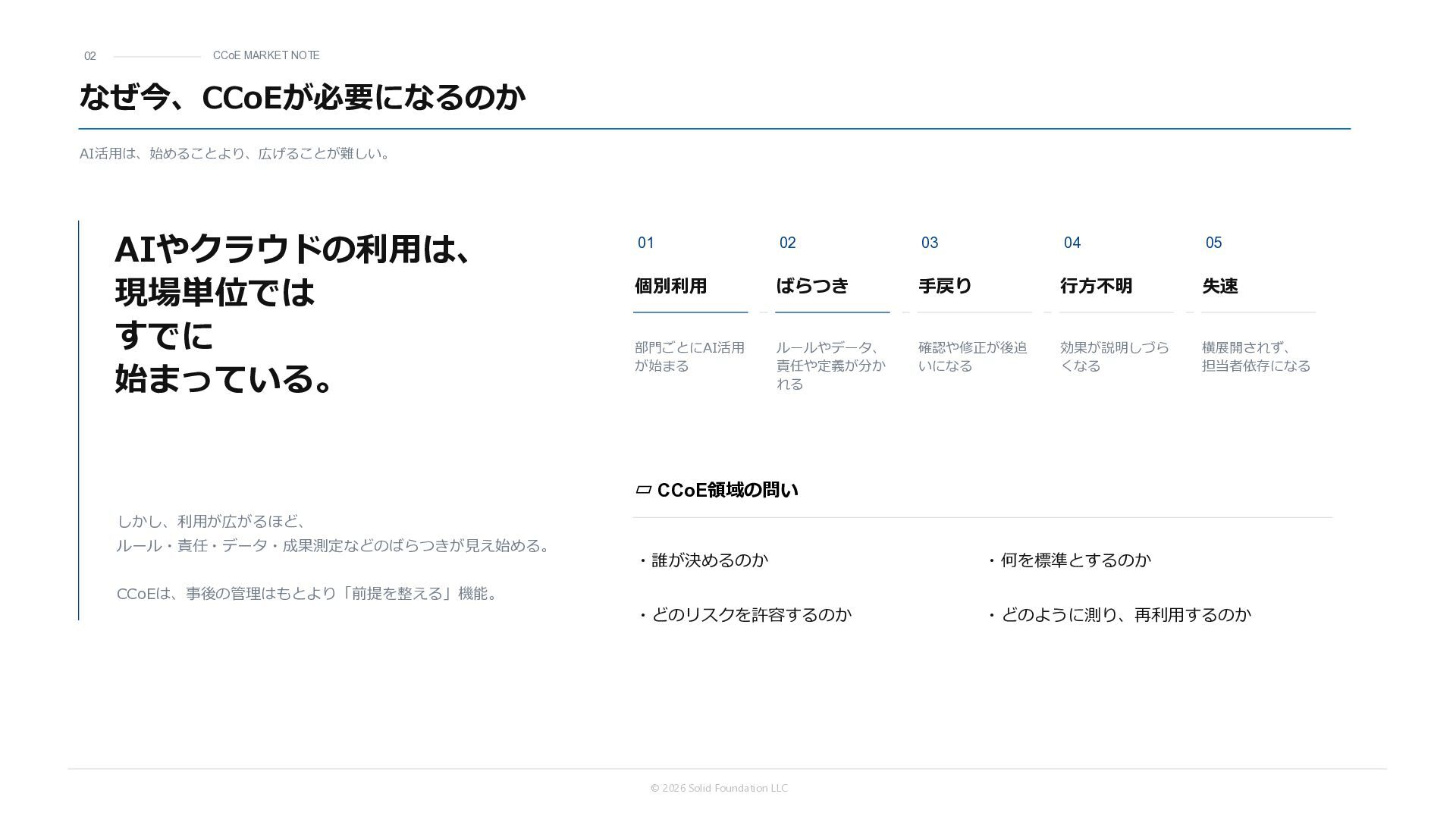
Task: Click step number 03
Action: [930, 243]
